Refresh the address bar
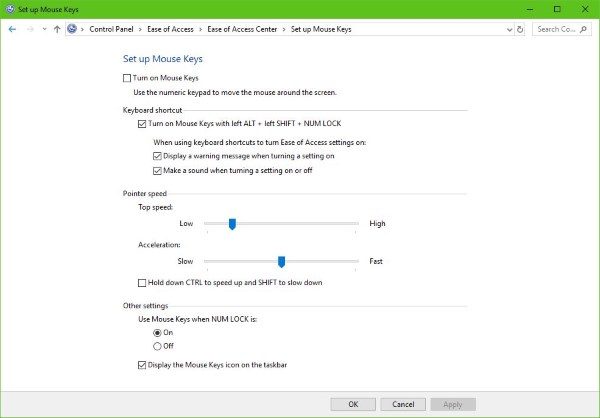600x418 pixels. pos(520,29)
